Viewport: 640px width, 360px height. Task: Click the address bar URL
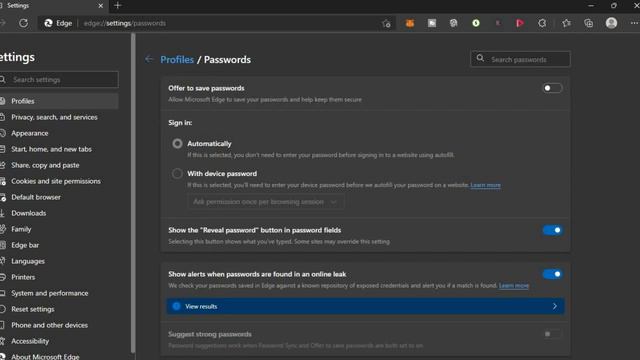click(x=125, y=23)
